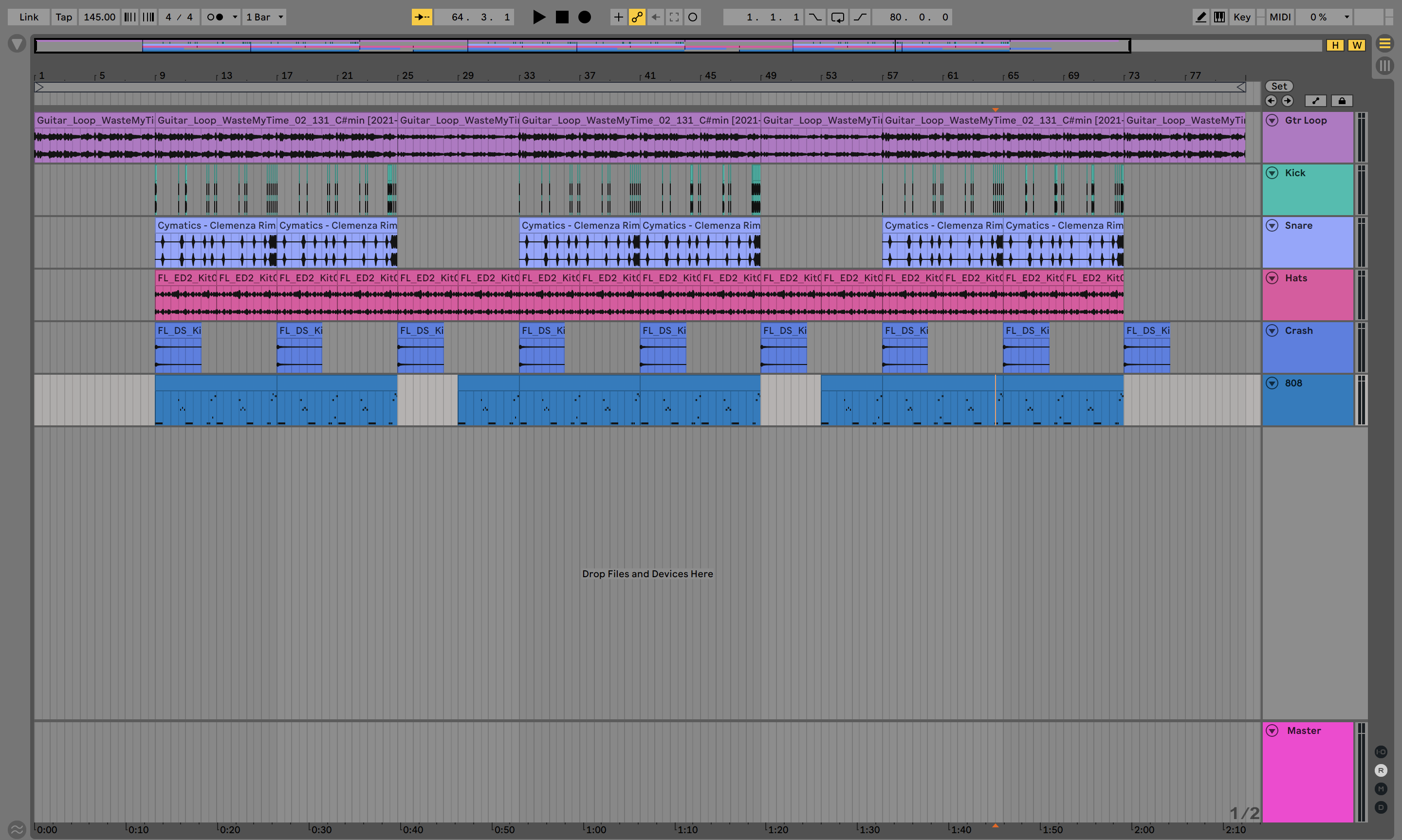1402x840 pixels.
Task: Fold the 808 track
Action: [1273, 383]
